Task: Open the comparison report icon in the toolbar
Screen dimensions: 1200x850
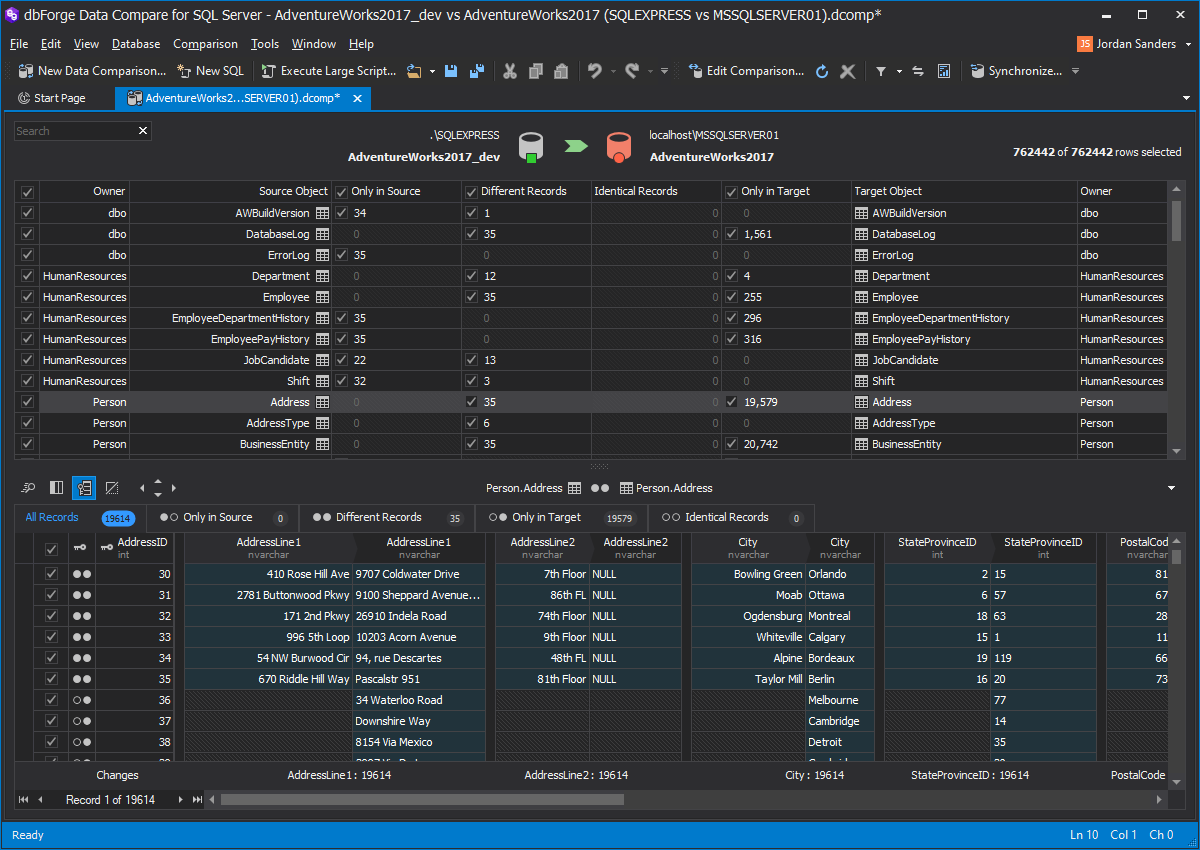Action: (x=943, y=71)
